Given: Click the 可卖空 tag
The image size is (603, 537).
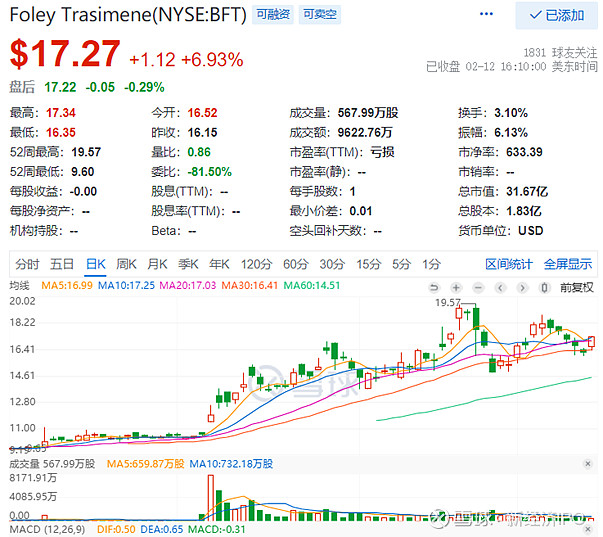Looking at the screenshot, I should click(320, 15).
